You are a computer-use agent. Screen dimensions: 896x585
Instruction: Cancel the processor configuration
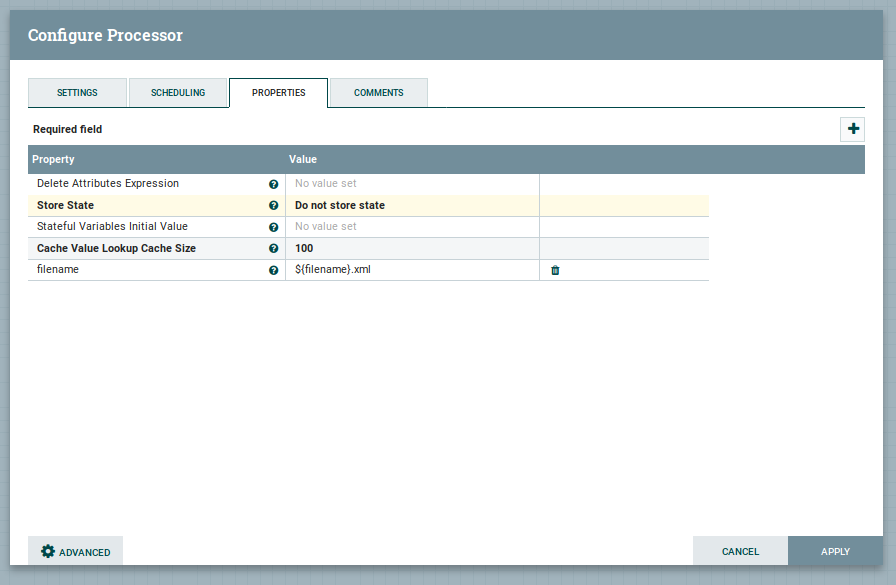(x=740, y=551)
